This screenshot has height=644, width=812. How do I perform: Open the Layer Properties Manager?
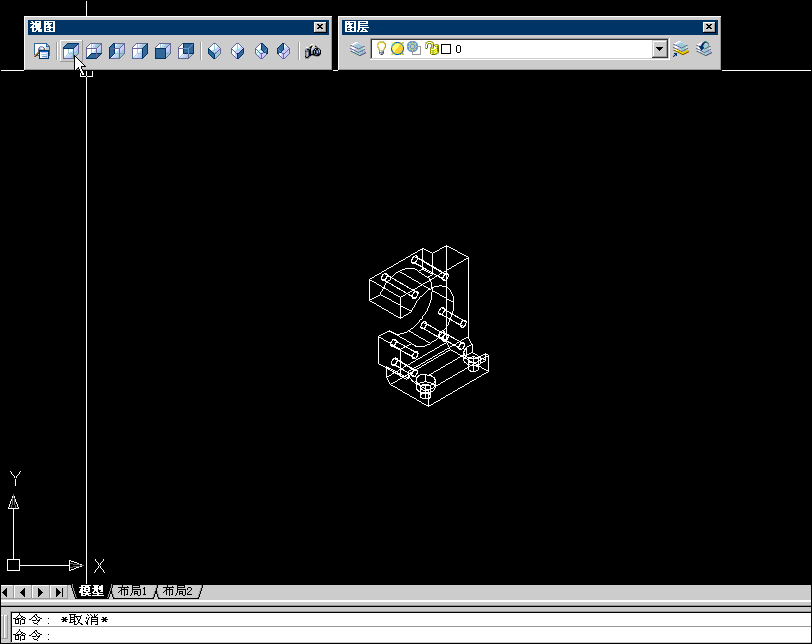click(x=358, y=49)
